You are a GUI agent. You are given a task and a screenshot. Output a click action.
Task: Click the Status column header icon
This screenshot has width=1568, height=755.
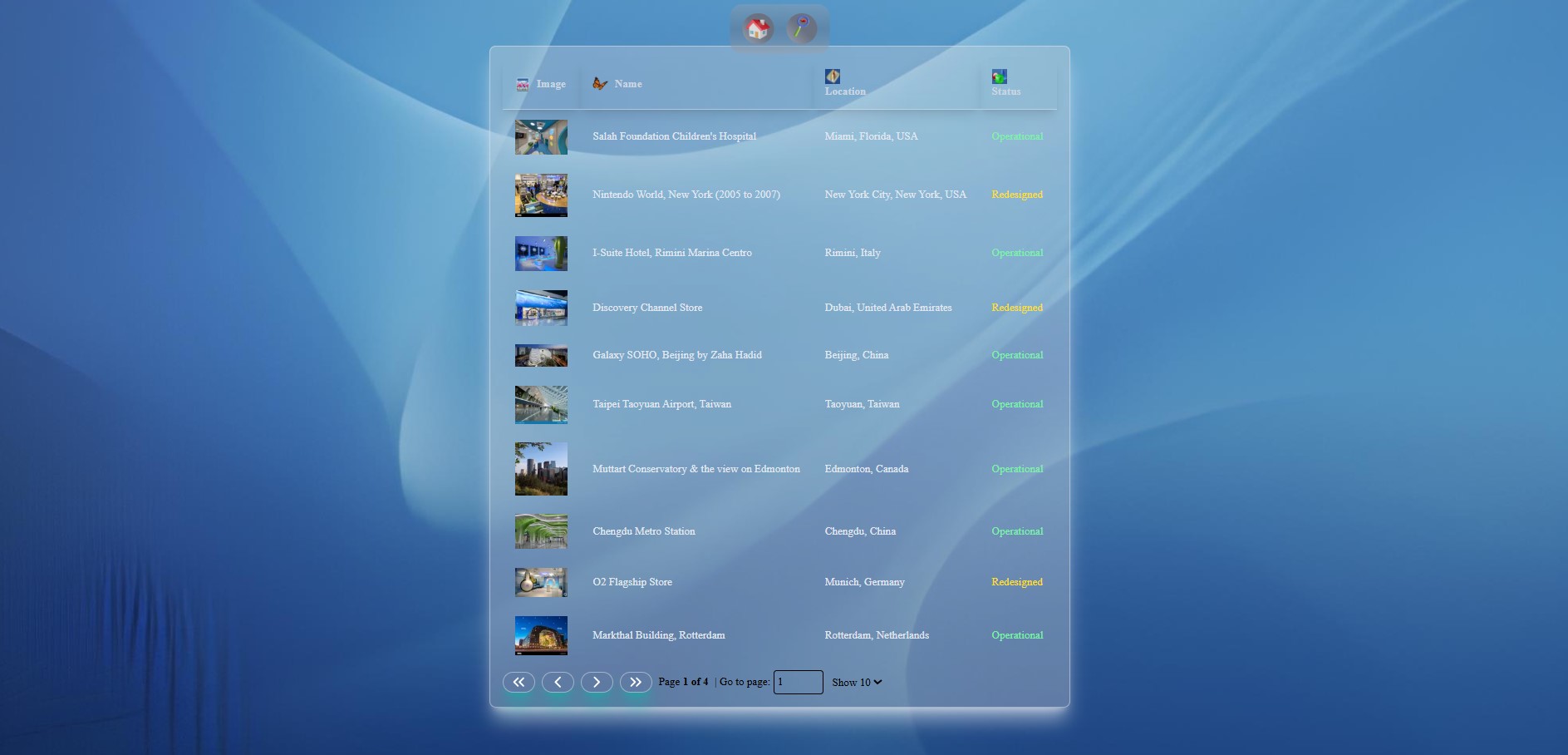[x=999, y=76]
